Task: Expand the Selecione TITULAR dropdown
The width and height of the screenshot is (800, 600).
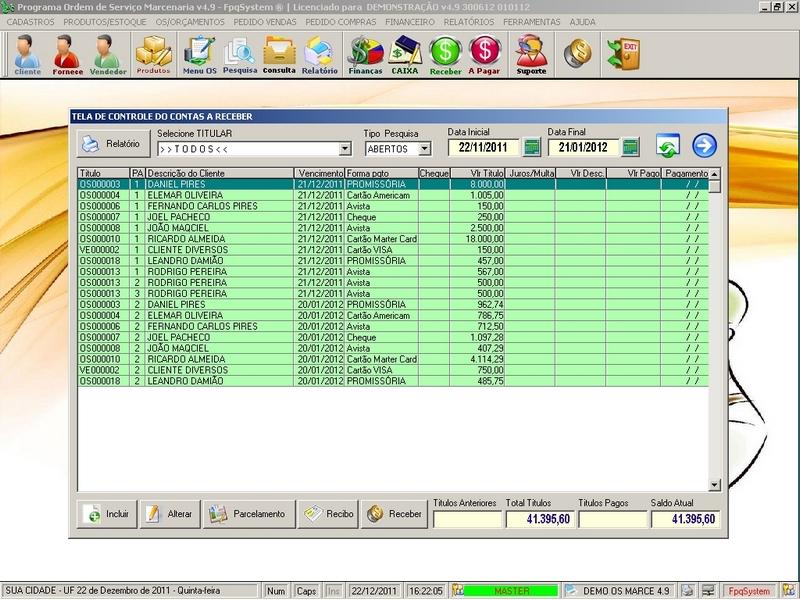Action: [x=345, y=149]
